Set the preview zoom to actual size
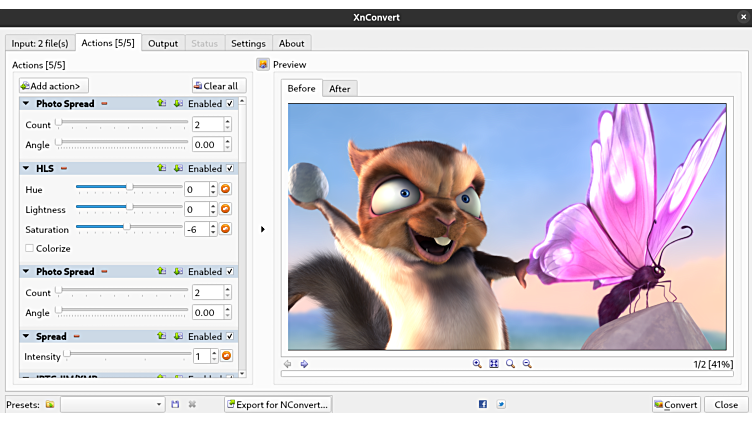Image resolution: width=752 pixels, height=423 pixels. tap(510, 364)
